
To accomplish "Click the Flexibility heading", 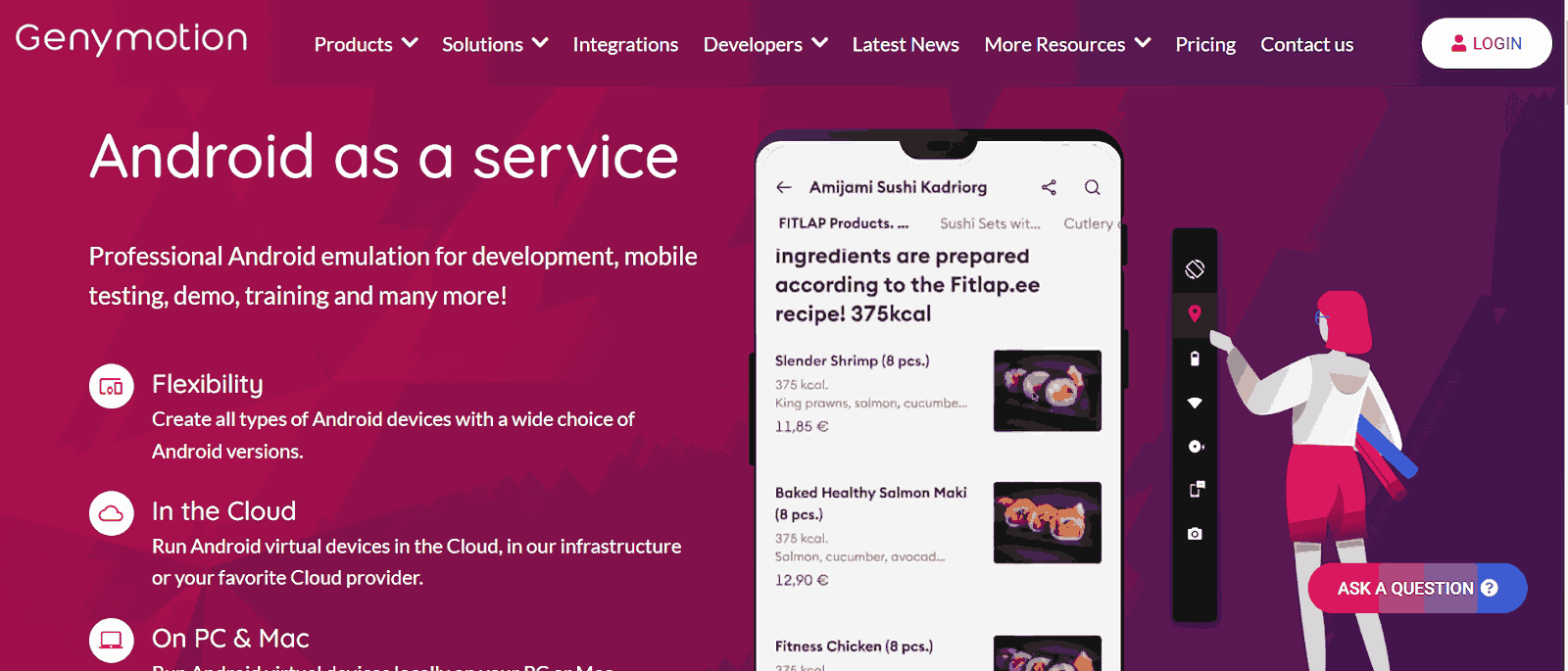I will [208, 384].
